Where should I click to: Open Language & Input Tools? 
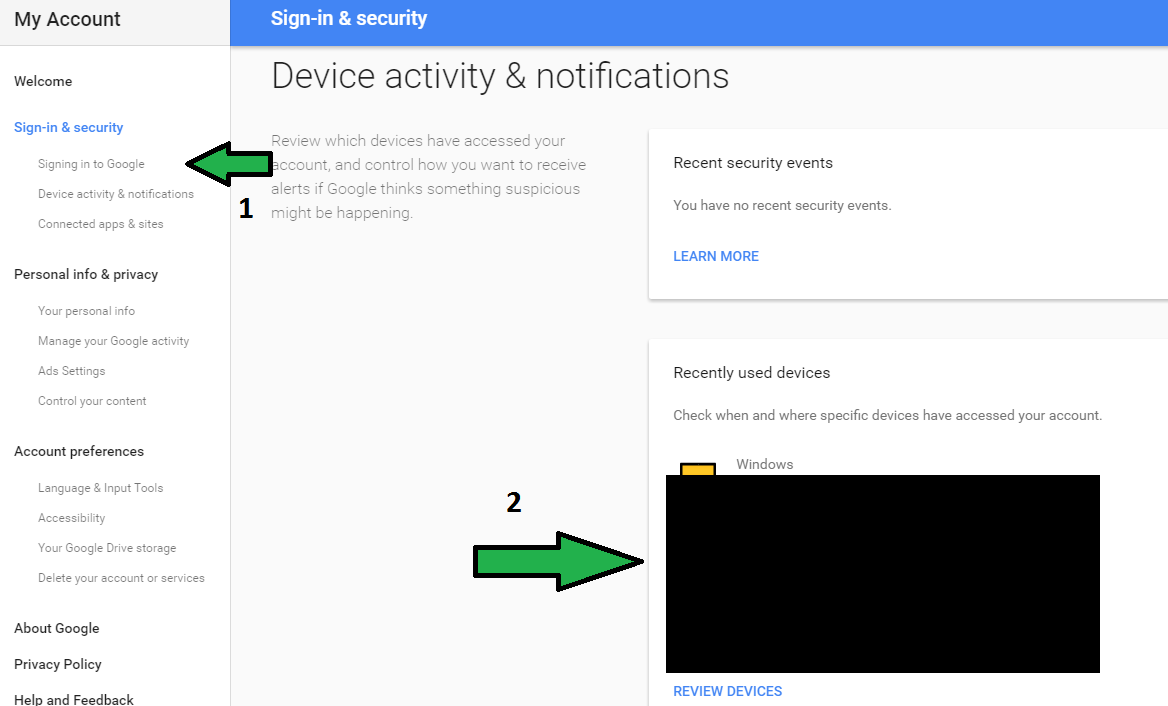pos(101,488)
